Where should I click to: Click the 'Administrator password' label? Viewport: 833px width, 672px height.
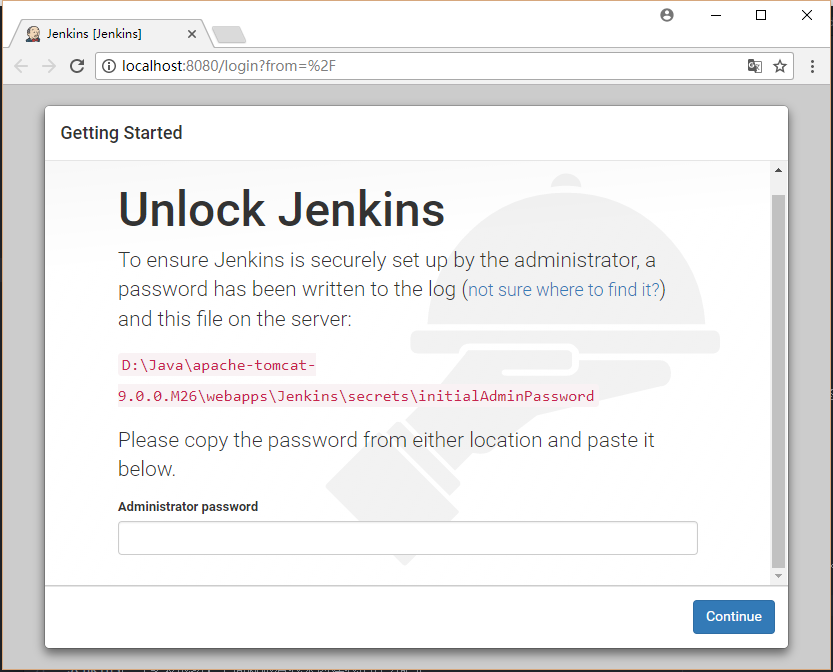pos(188,506)
